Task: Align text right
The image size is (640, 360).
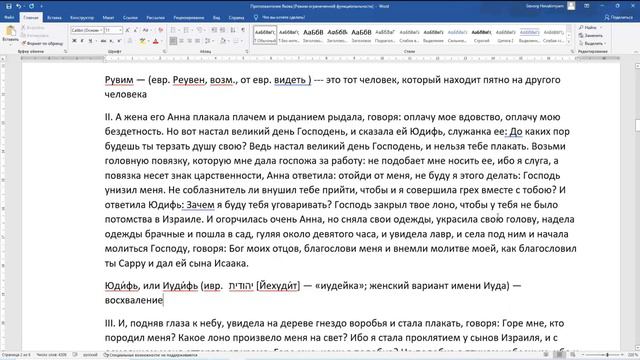Action: coord(189,41)
